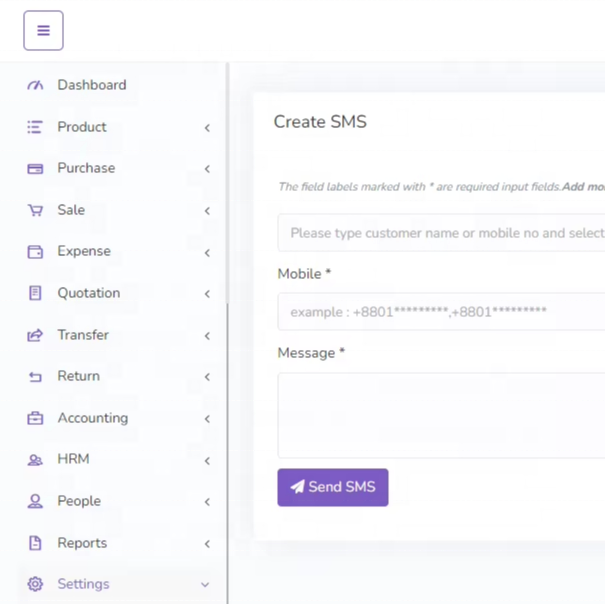Click the customer name search field

click(x=441, y=233)
